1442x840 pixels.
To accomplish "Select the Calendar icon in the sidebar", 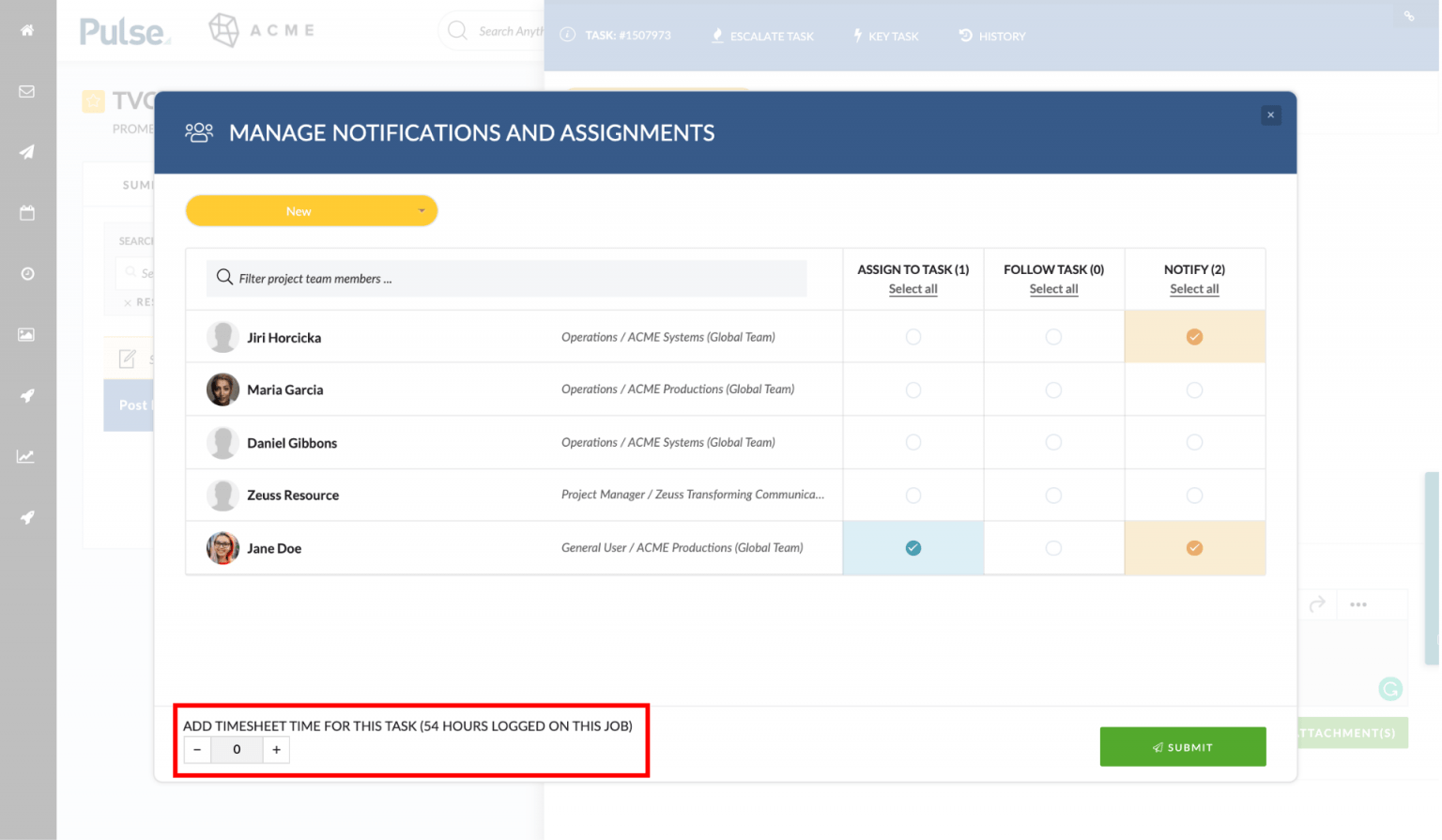I will point(27,212).
